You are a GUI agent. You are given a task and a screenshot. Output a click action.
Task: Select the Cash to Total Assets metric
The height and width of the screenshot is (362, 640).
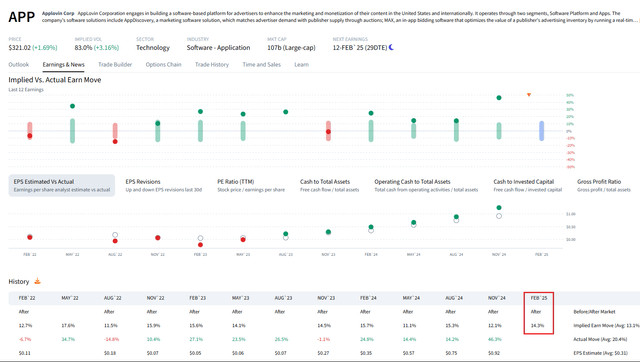pos(330,185)
